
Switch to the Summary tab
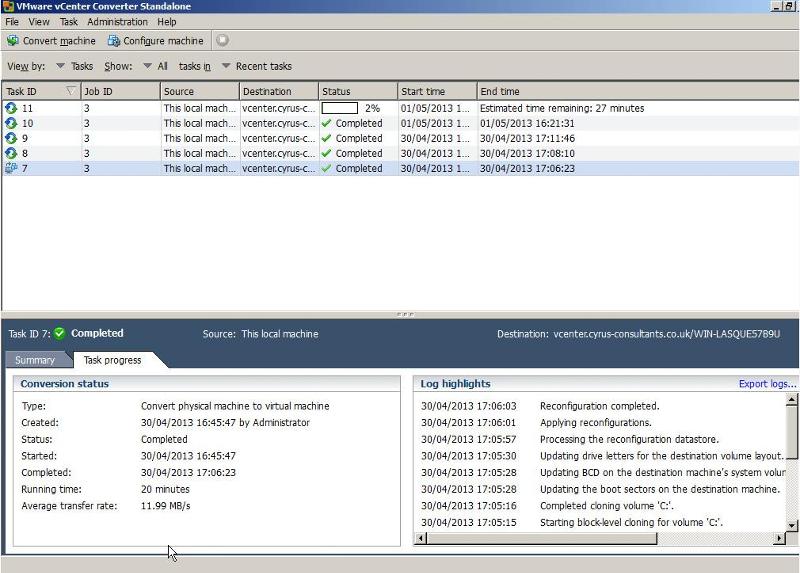tap(35, 360)
